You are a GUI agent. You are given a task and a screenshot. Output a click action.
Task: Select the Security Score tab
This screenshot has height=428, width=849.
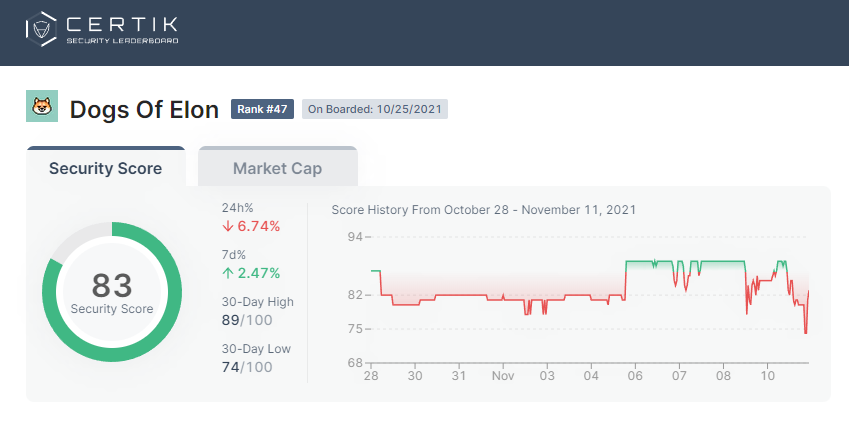point(106,167)
